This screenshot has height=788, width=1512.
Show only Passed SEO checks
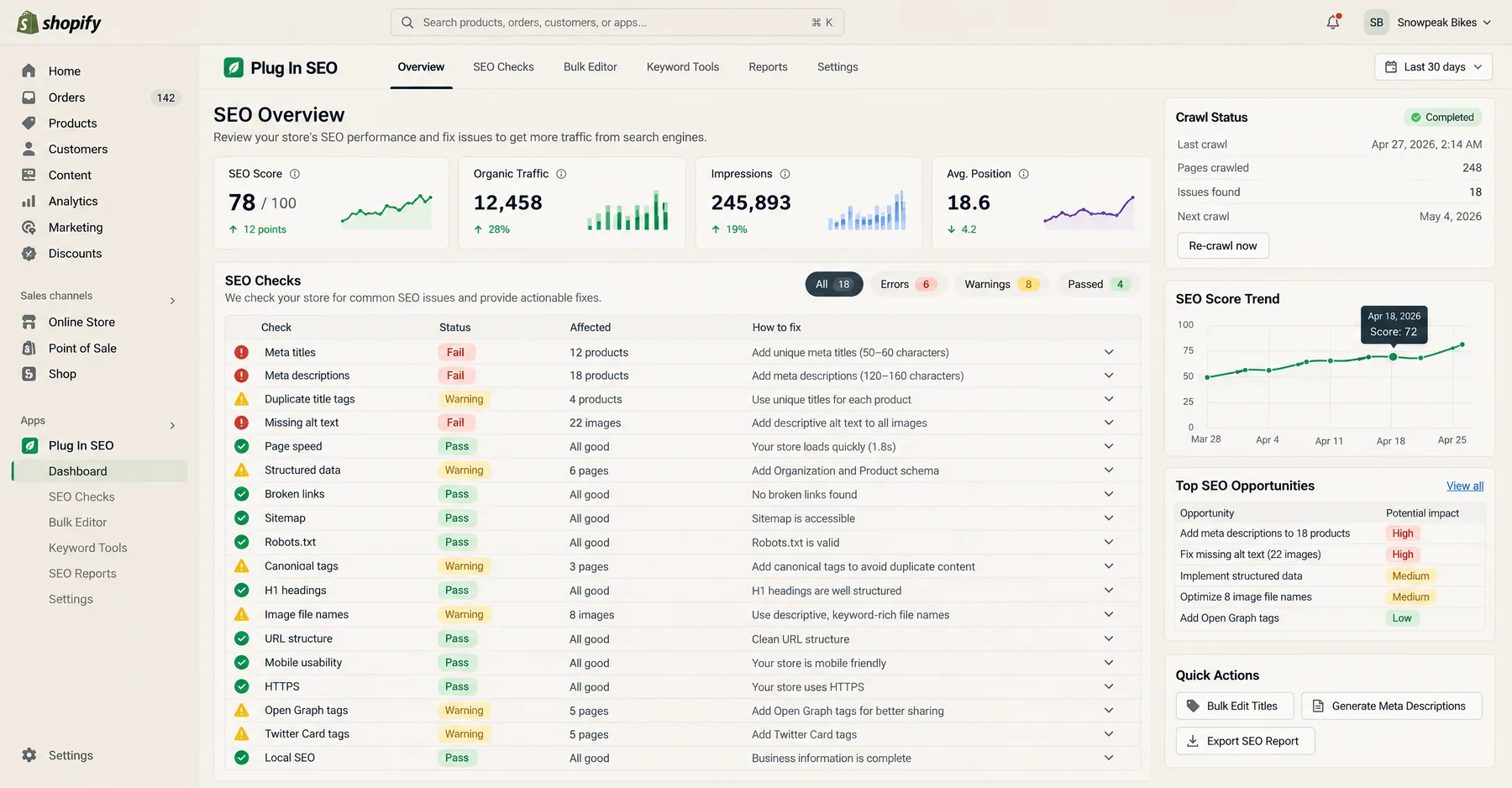[x=1096, y=284]
